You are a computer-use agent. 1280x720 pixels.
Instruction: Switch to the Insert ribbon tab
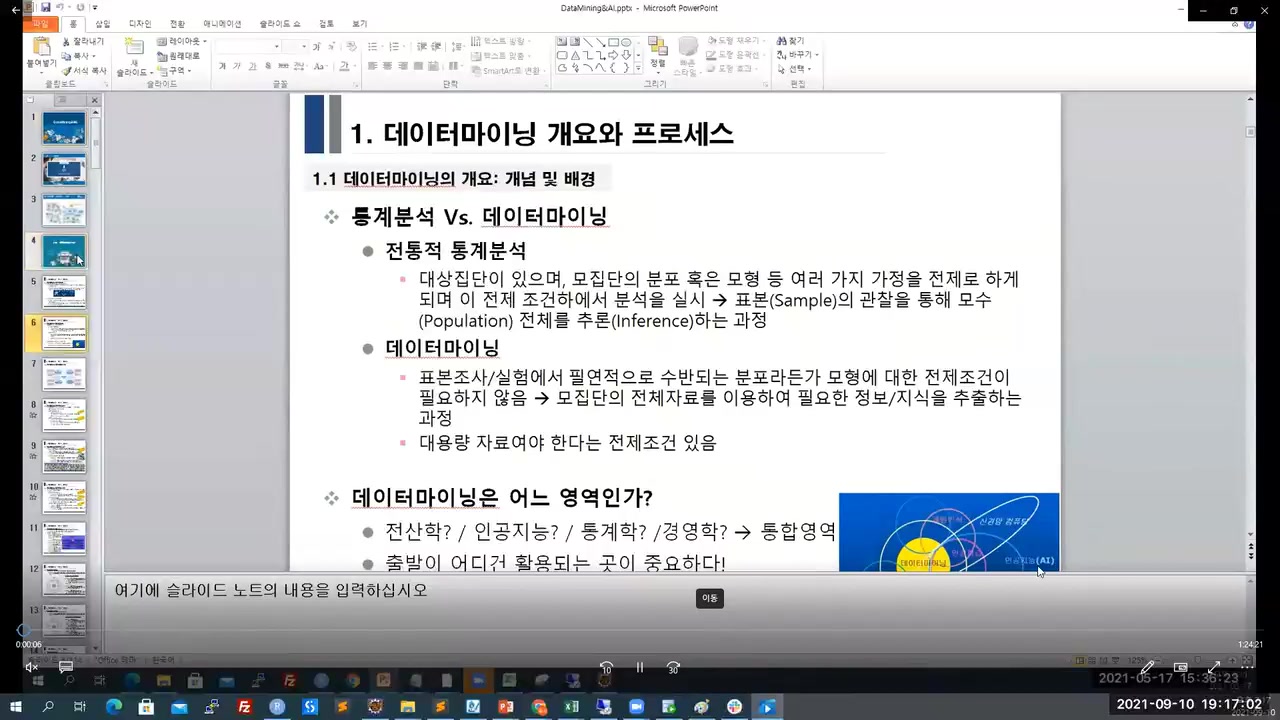pyautogui.click(x=104, y=23)
